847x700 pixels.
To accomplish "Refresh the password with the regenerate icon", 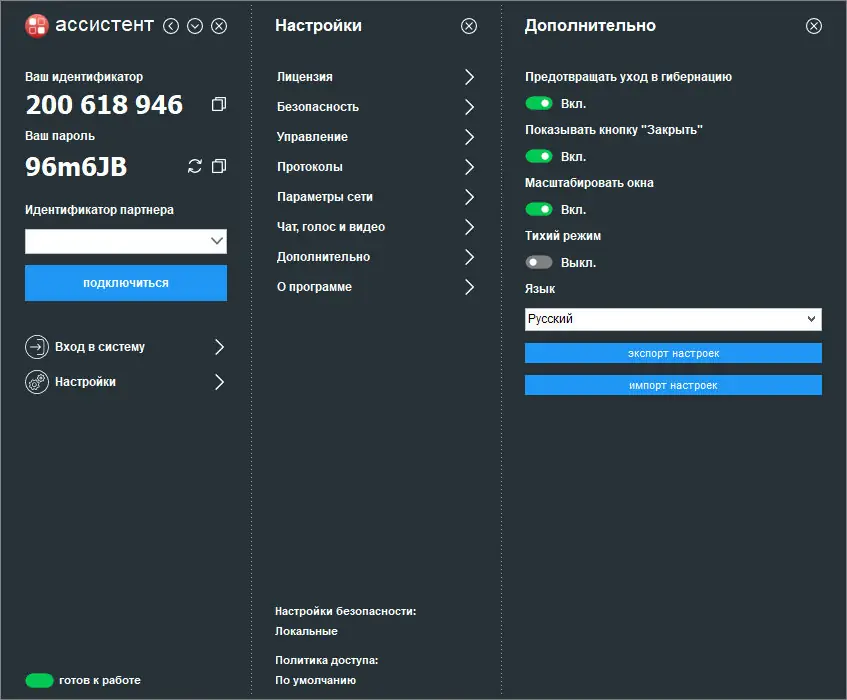I will click(195, 166).
